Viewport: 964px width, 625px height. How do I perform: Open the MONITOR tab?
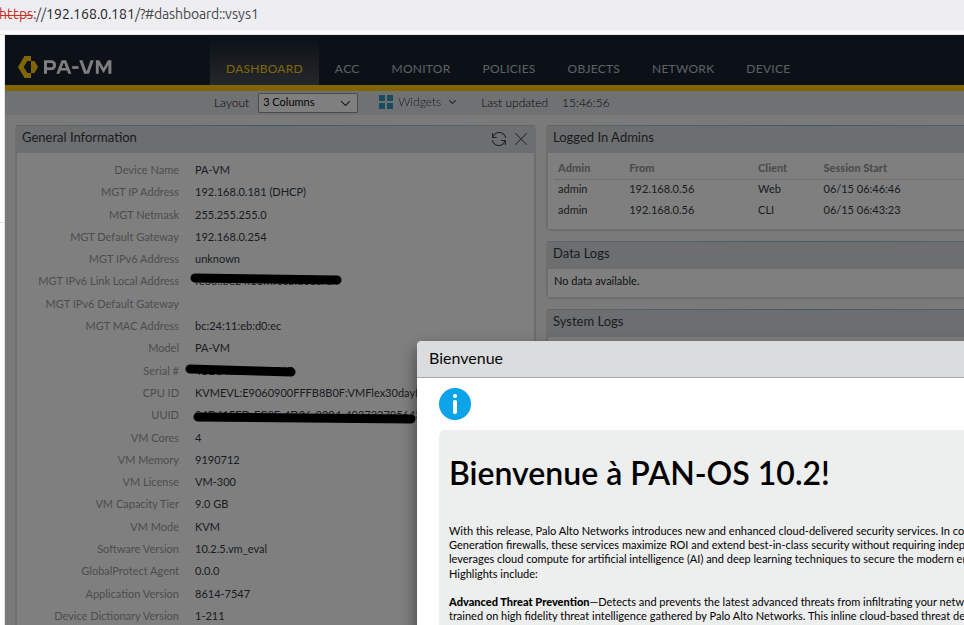(x=421, y=69)
